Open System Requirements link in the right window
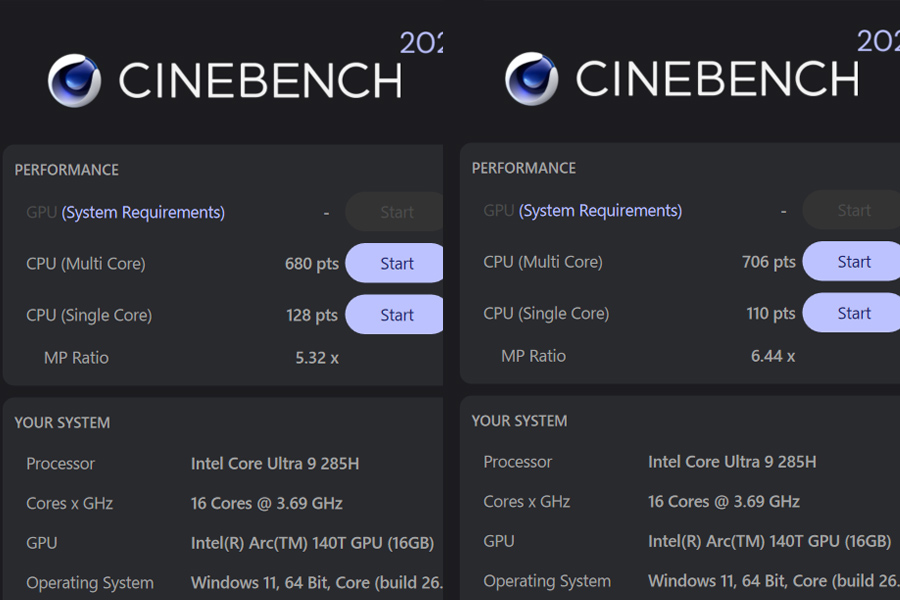Screen dimensions: 900x600 [x=600, y=211]
